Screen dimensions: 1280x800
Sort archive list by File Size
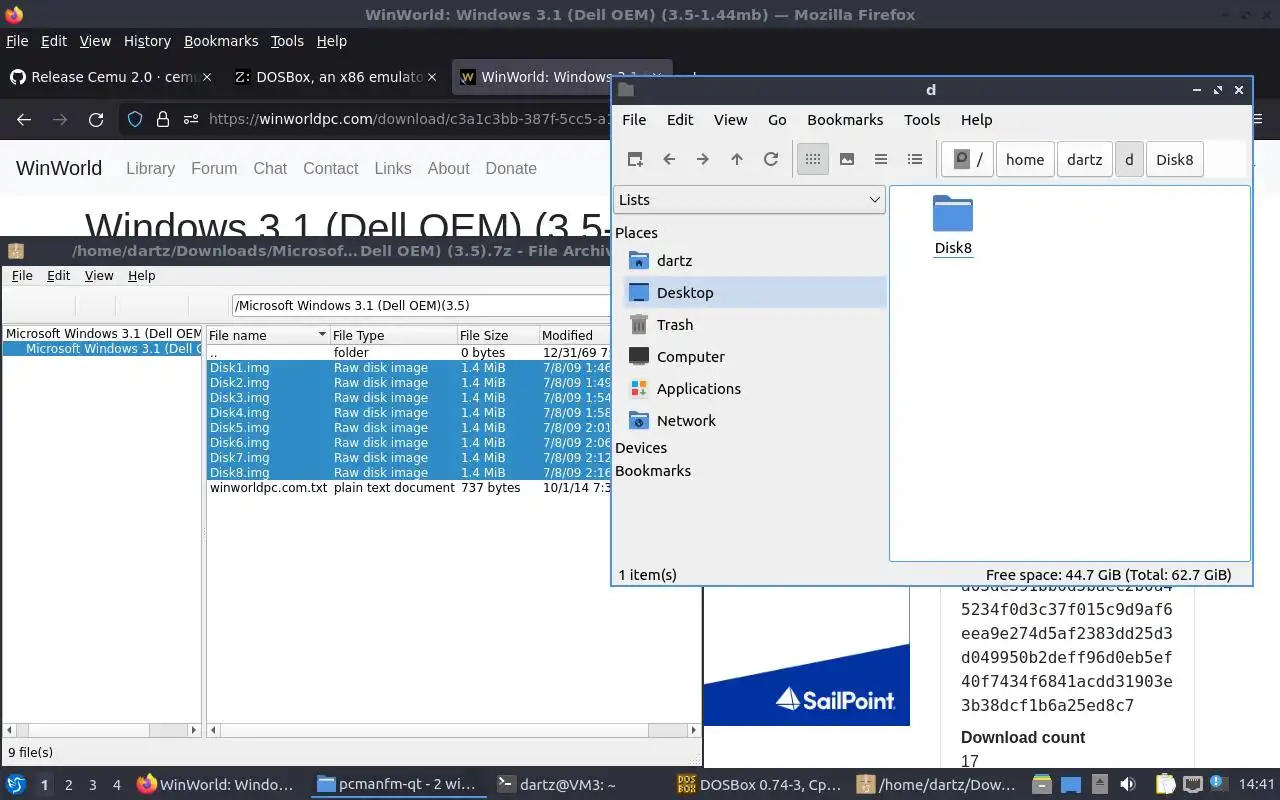click(497, 335)
